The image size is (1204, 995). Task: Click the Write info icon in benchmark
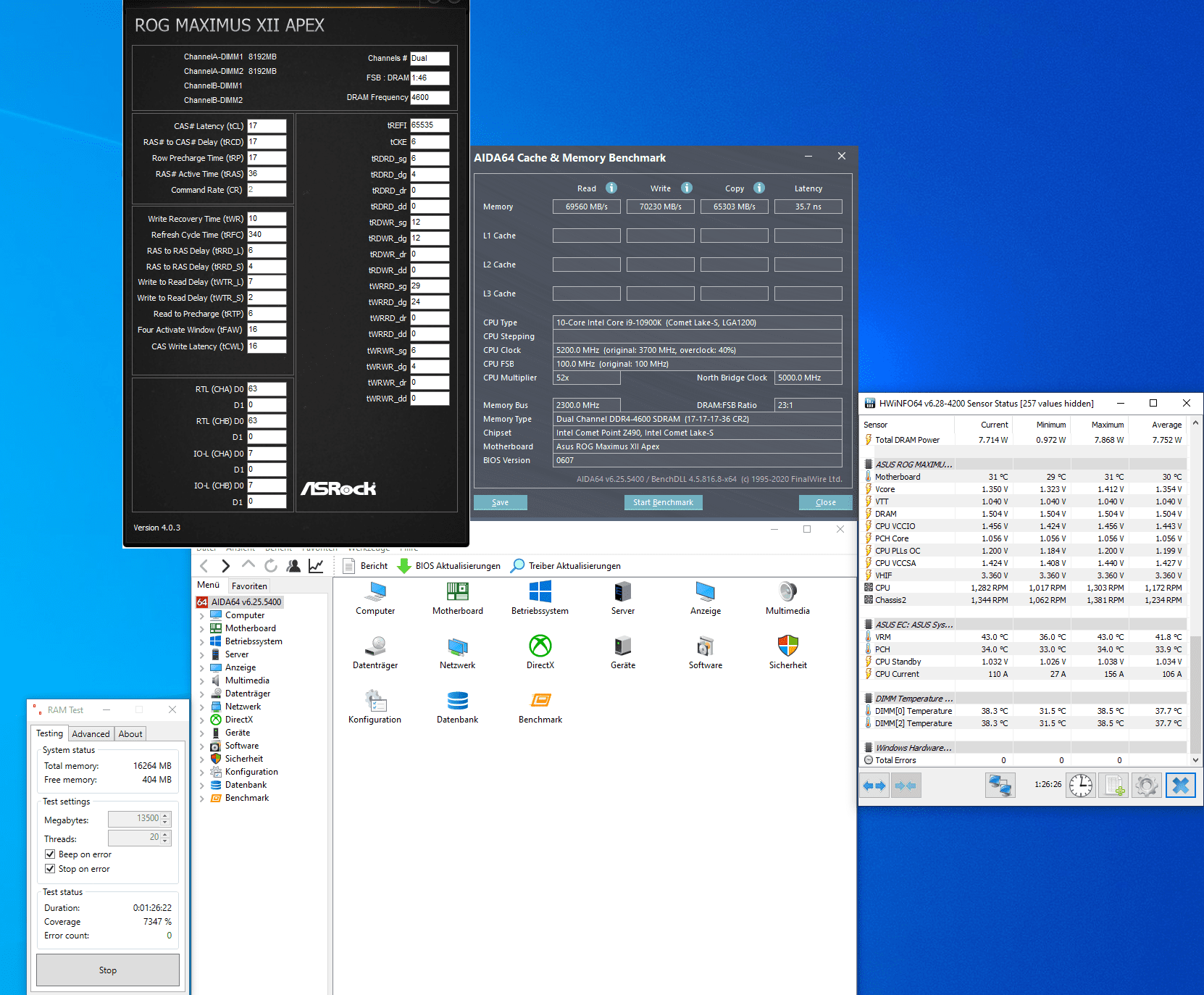click(687, 188)
